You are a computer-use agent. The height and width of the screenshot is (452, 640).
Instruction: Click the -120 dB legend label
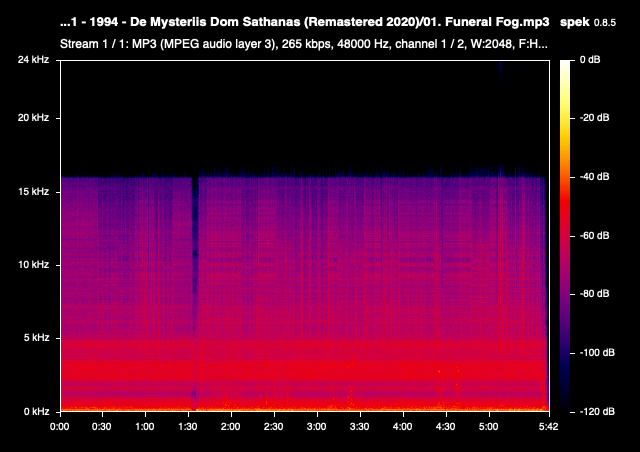tap(597, 411)
